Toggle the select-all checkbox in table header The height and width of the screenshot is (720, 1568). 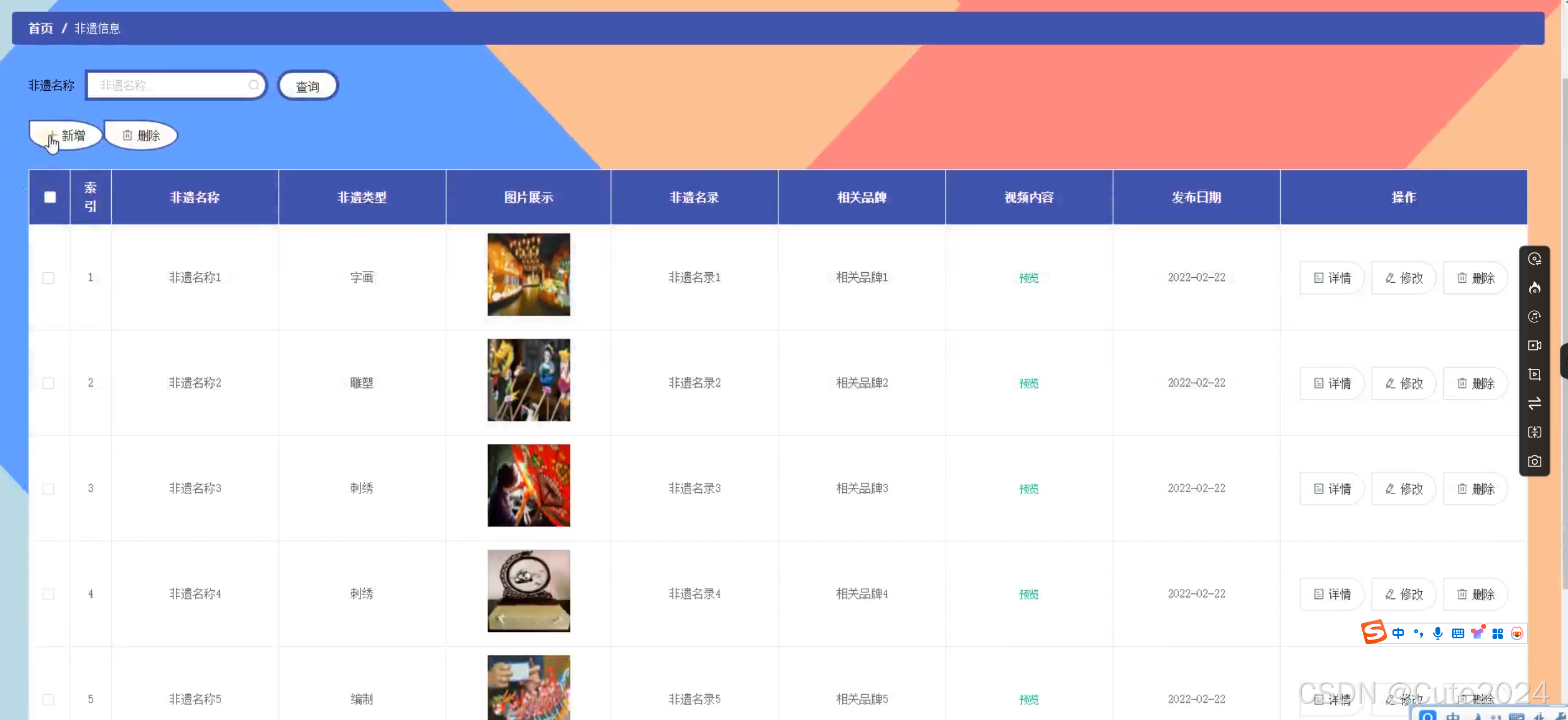pyautogui.click(x=50, y=197)
